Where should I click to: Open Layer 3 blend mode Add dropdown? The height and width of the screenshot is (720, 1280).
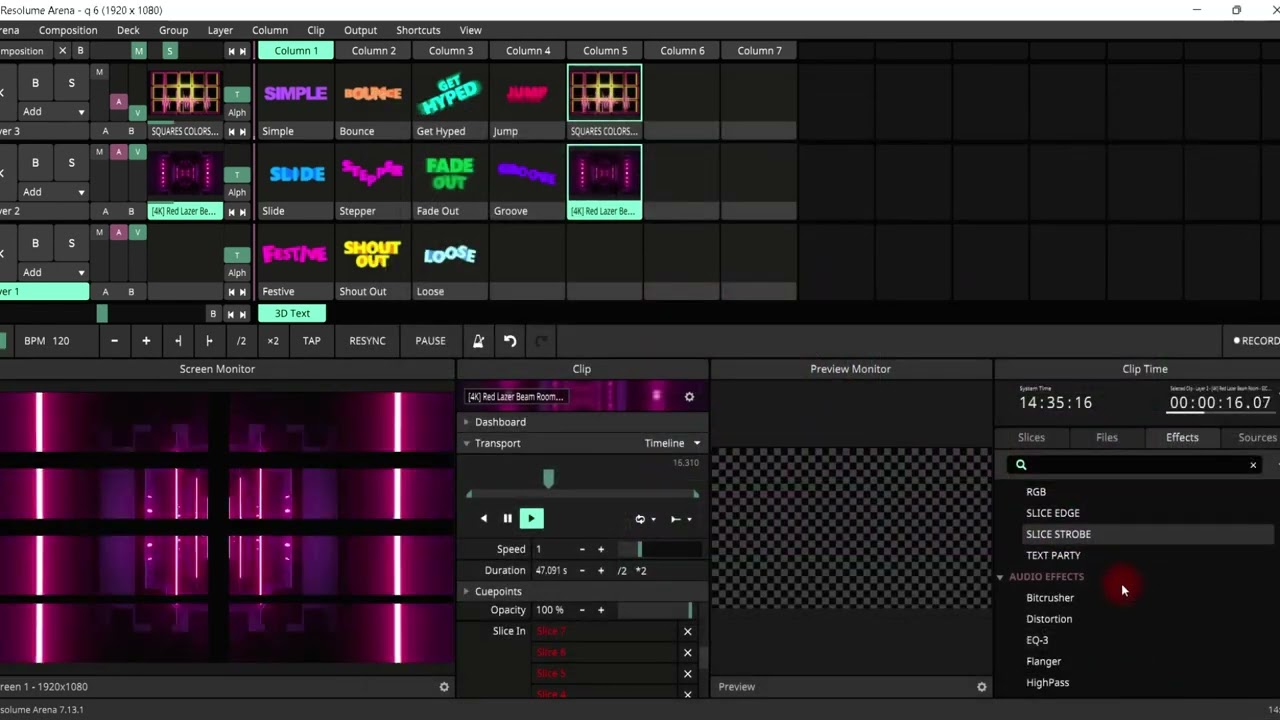coord(53,112)
